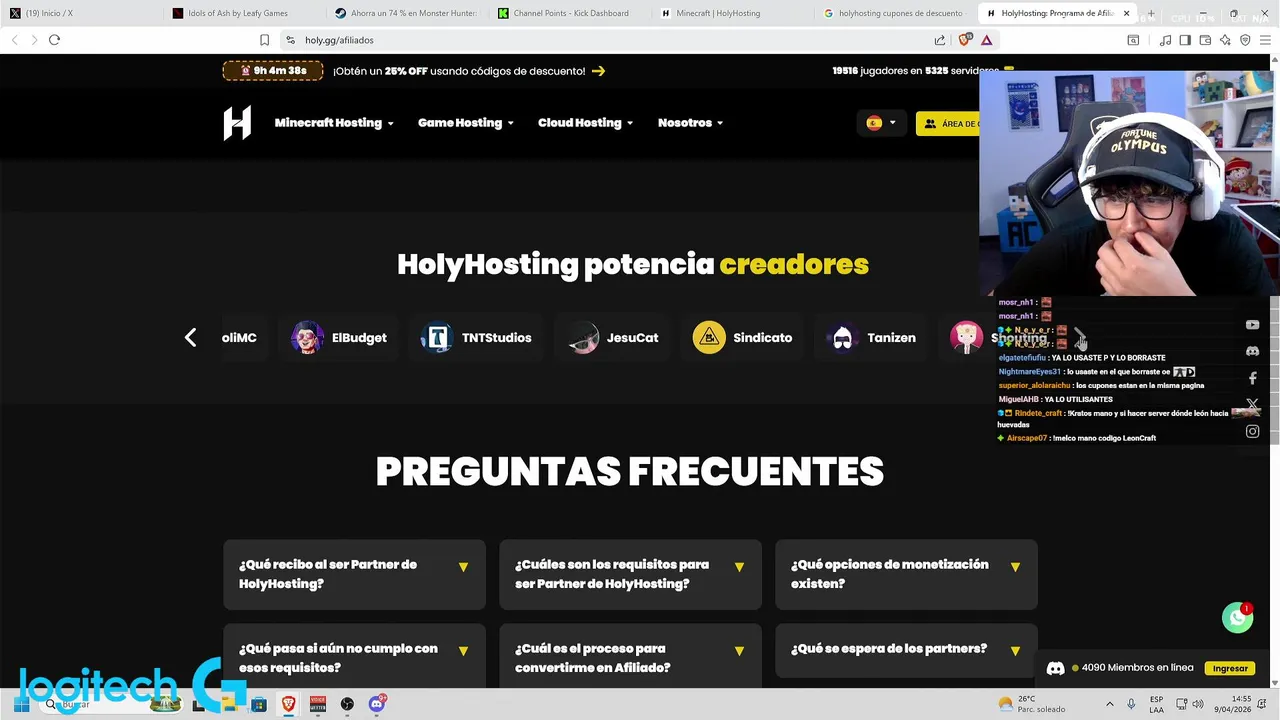1280x720 pixels.
Task: Expand '¿Cuál es el proceso para convertirme en Afiliado?'
Action: (x=630, y=656)
